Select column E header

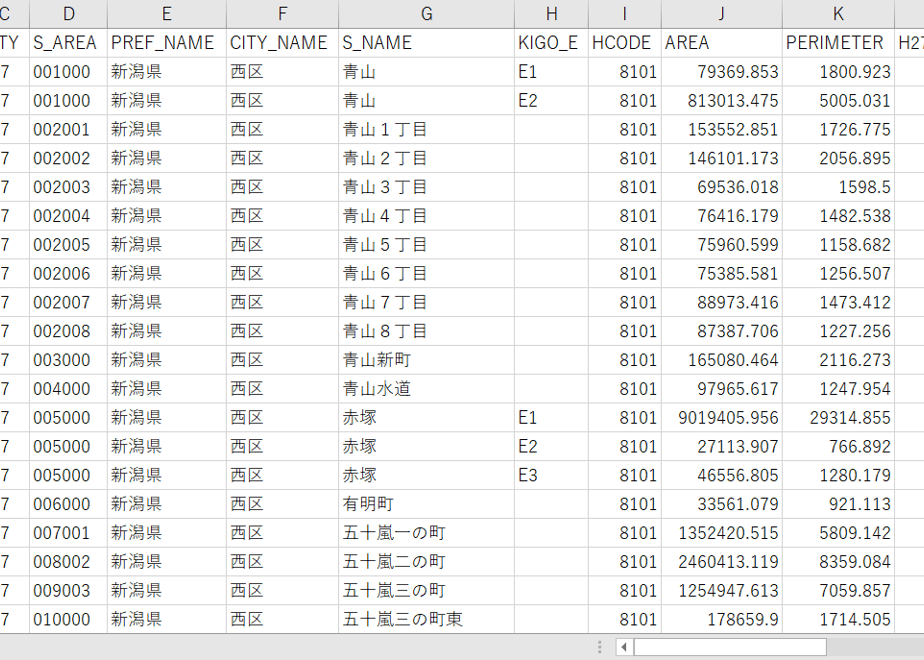(x=167, y=14)
